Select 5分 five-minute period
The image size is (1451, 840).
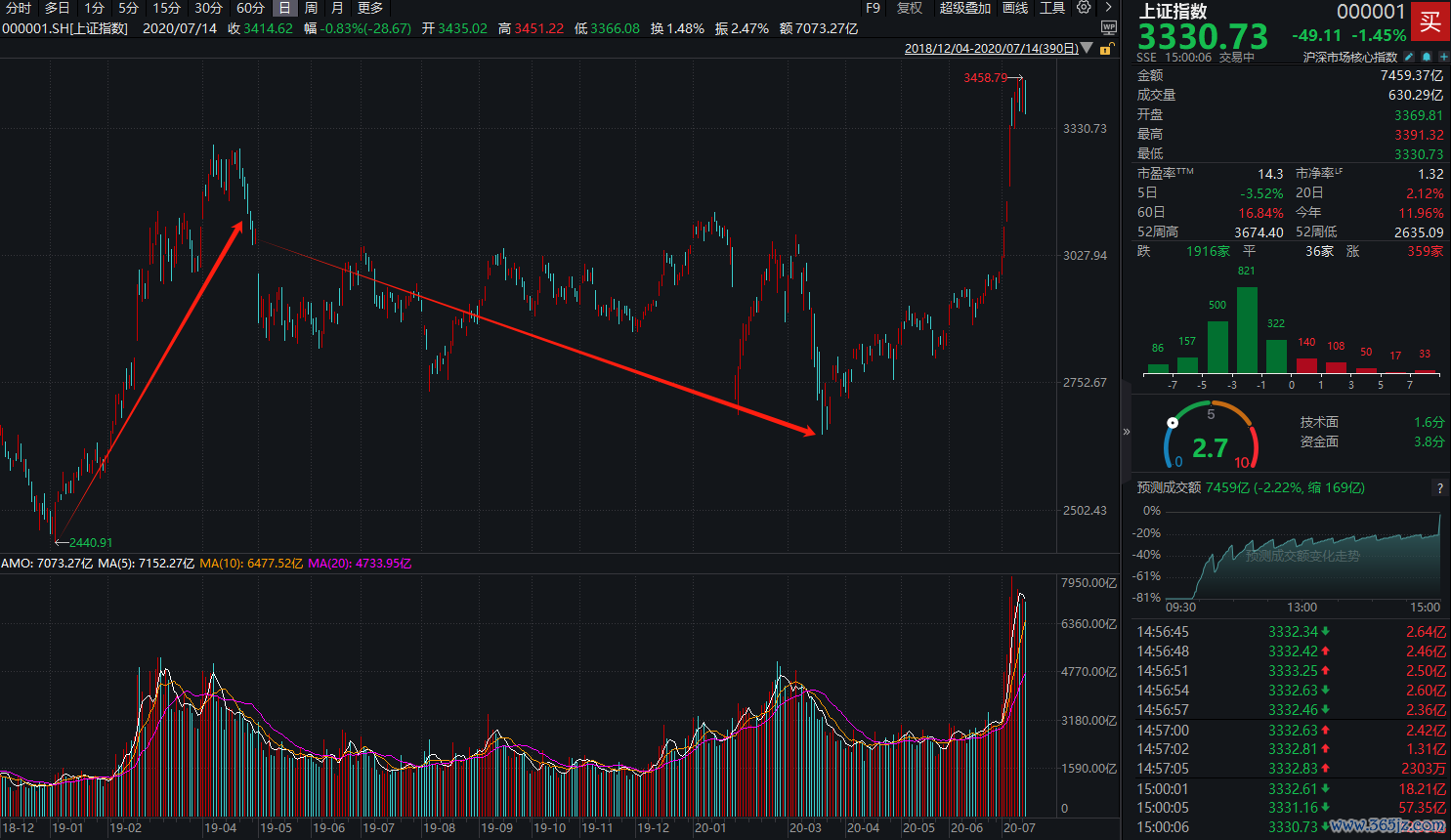[x=129, y=8]
